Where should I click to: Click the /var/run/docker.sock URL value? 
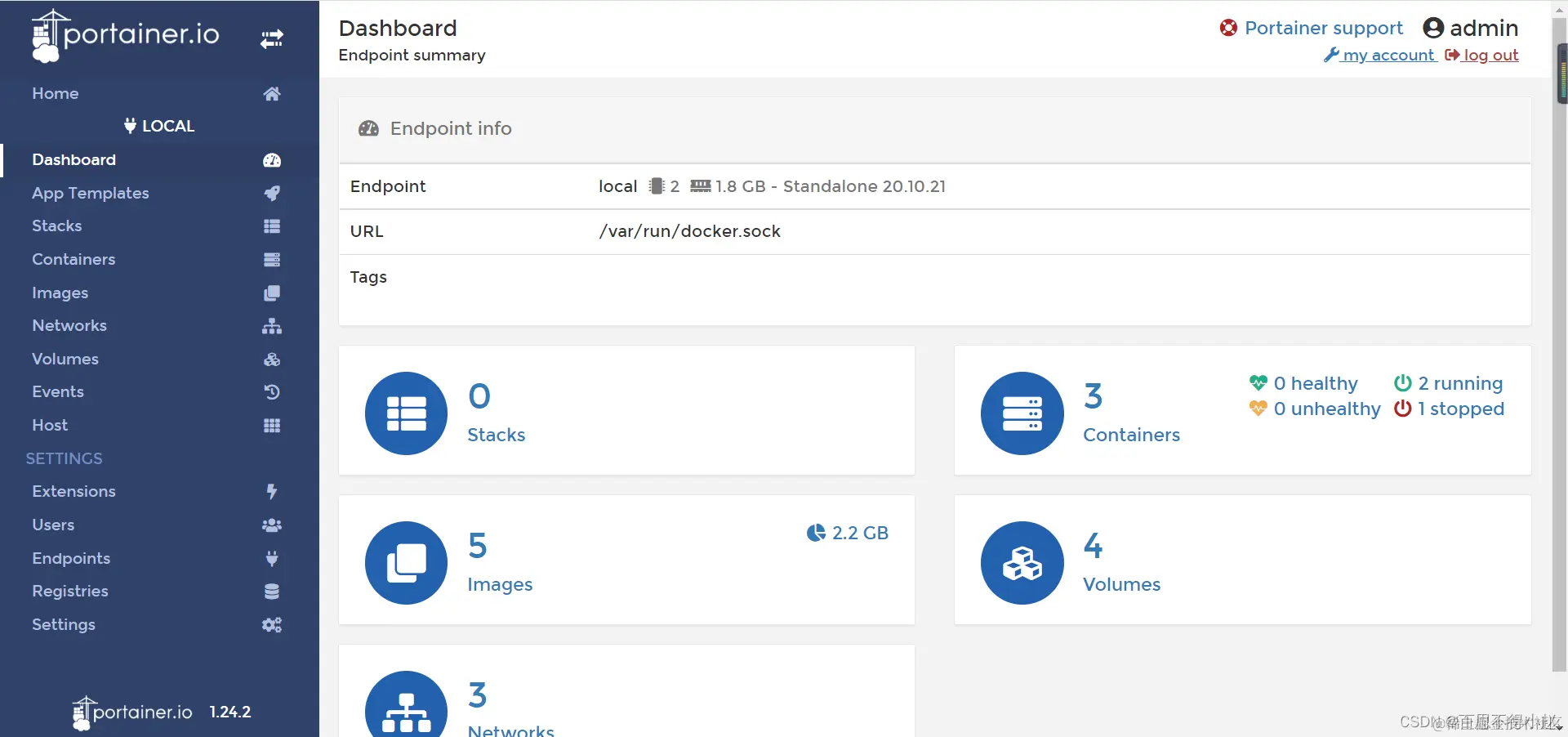coord(690,231)
